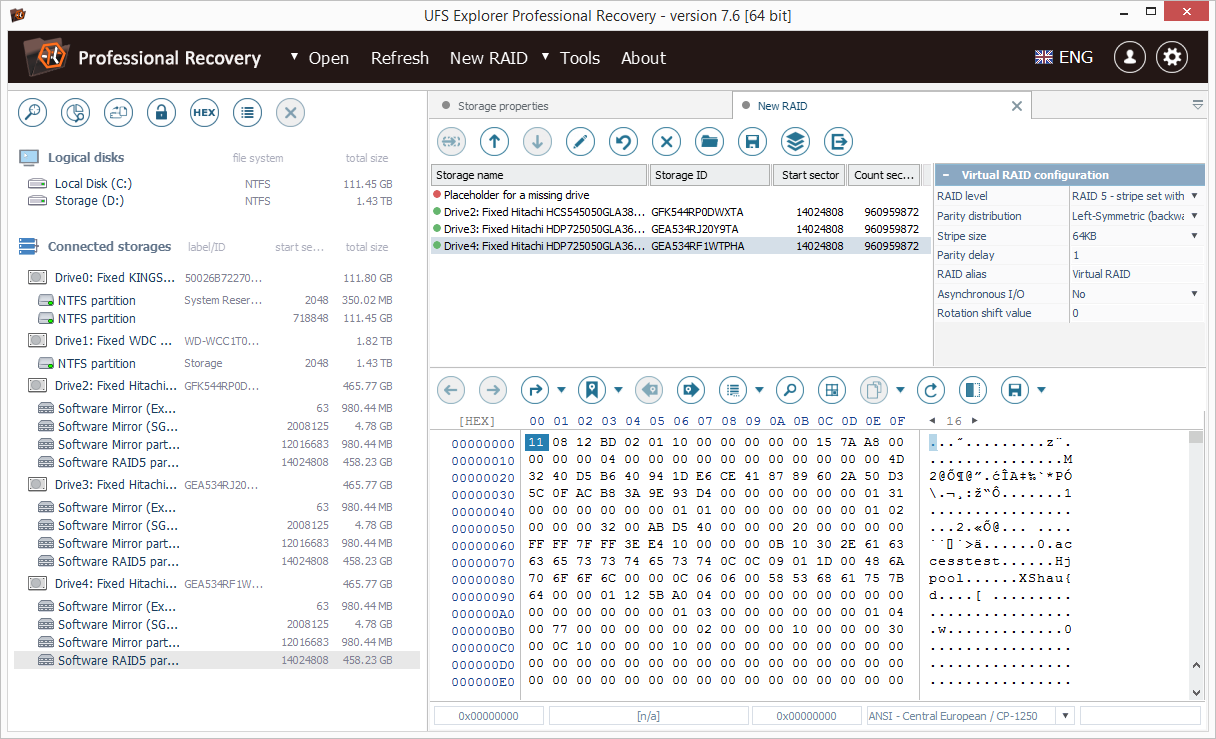Click the list view icon in left toolbar
The height and width of the screenshot is (739, 1216).
click(x=247, y=112)
